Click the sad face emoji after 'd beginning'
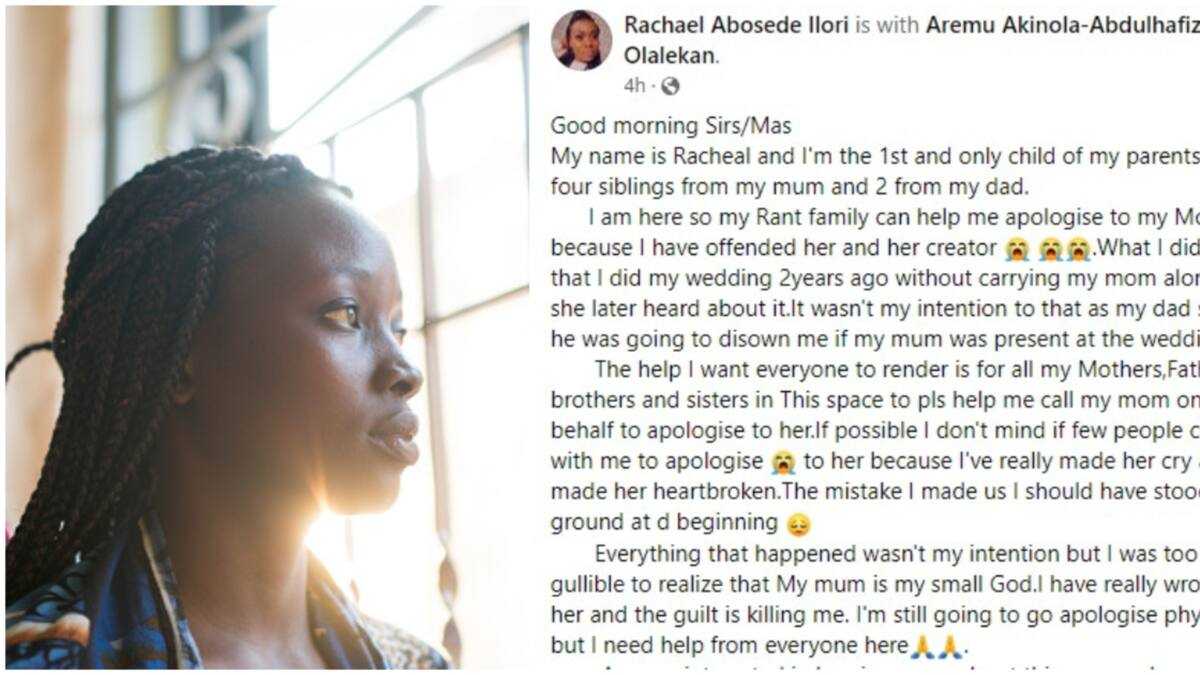 799,523
